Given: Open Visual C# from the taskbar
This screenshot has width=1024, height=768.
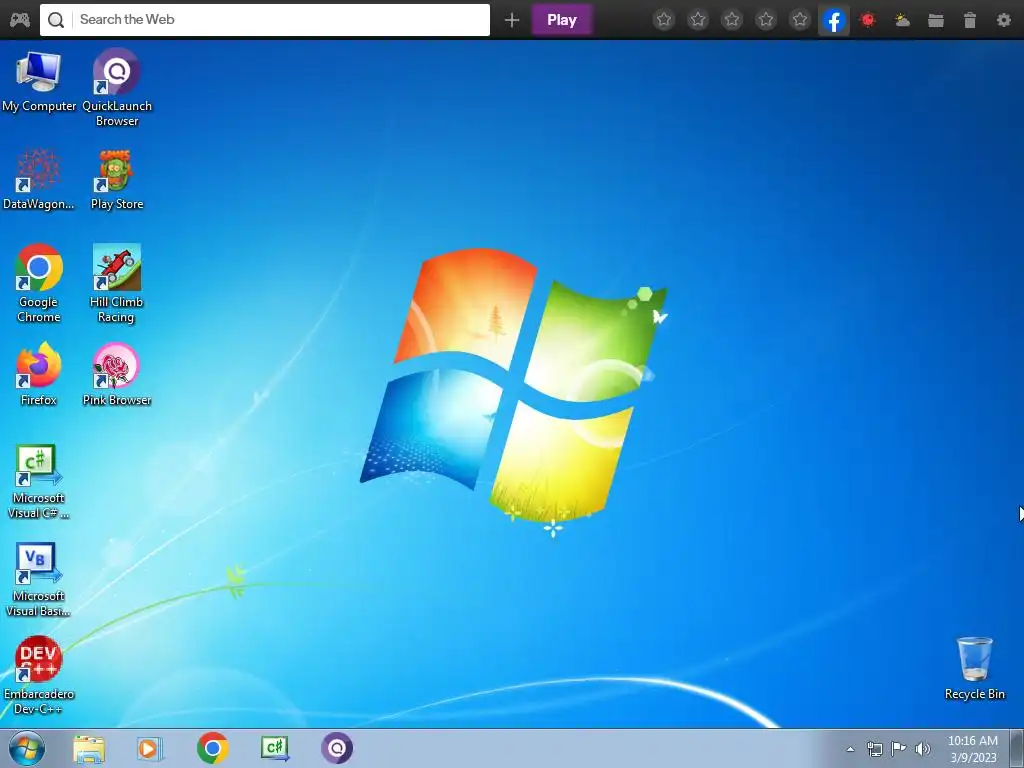Looking at the screenshot, I should click(275, 748).
